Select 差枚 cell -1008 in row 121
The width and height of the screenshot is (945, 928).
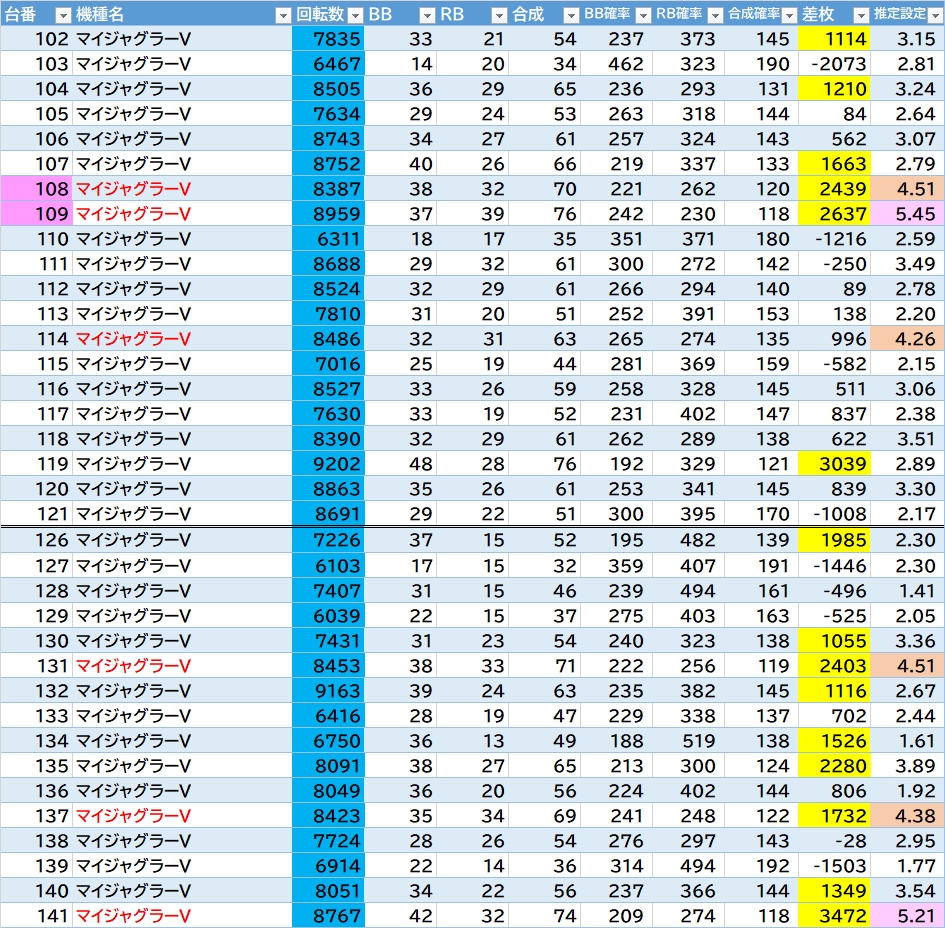click(834, 513)
